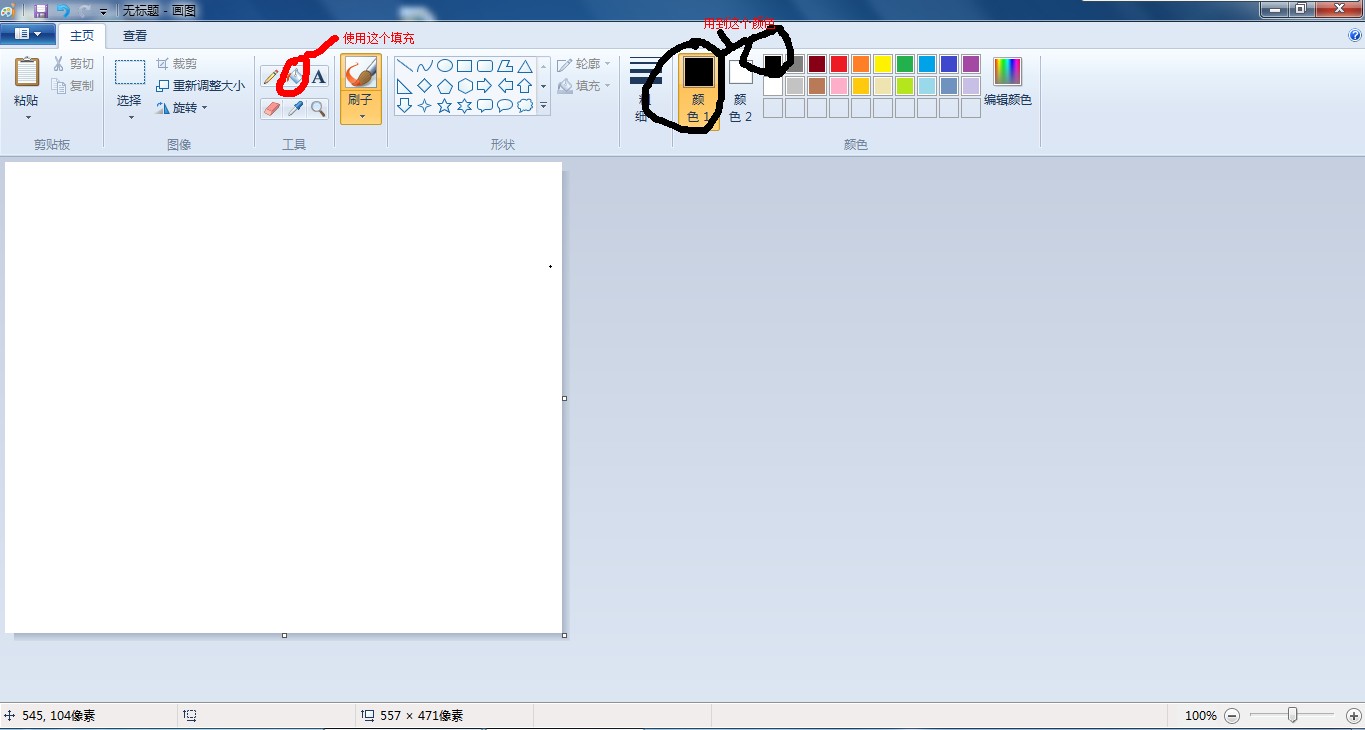Select the Text tool
This screenshot has width=1365, height=730.
[318, 77]
